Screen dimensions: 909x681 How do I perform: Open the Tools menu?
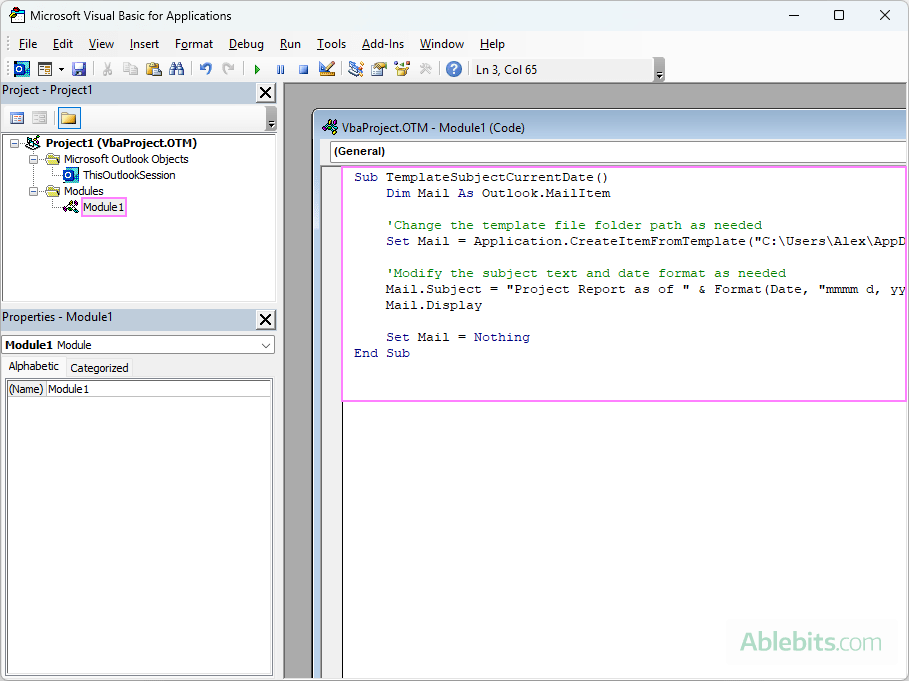331,44
